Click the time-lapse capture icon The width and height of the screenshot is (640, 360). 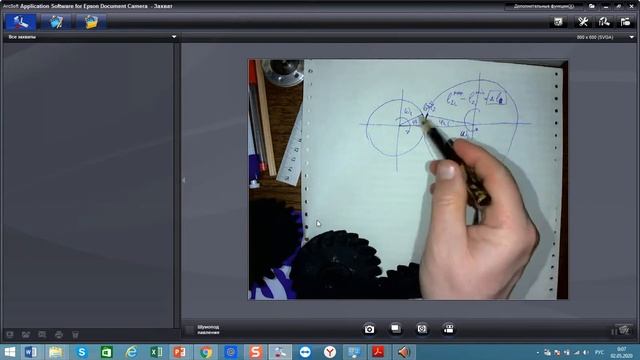coord(422,329)
